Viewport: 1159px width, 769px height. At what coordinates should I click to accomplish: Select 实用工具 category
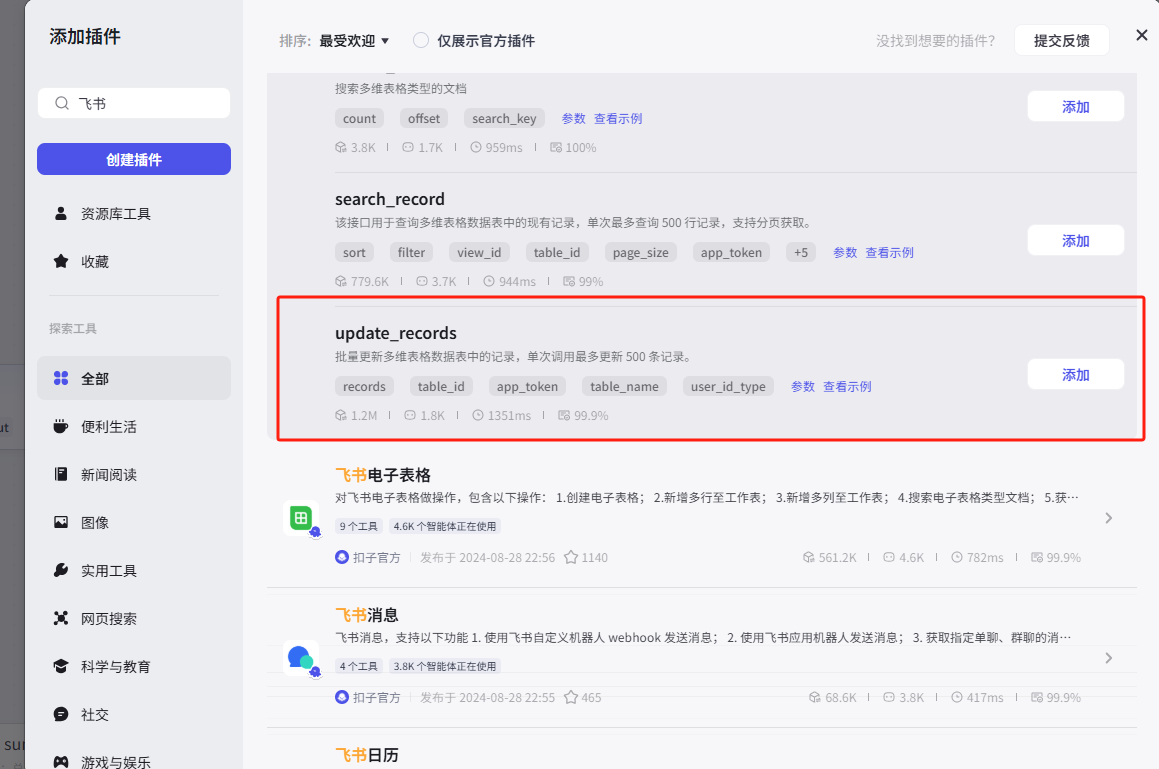[x=134, y=570]
